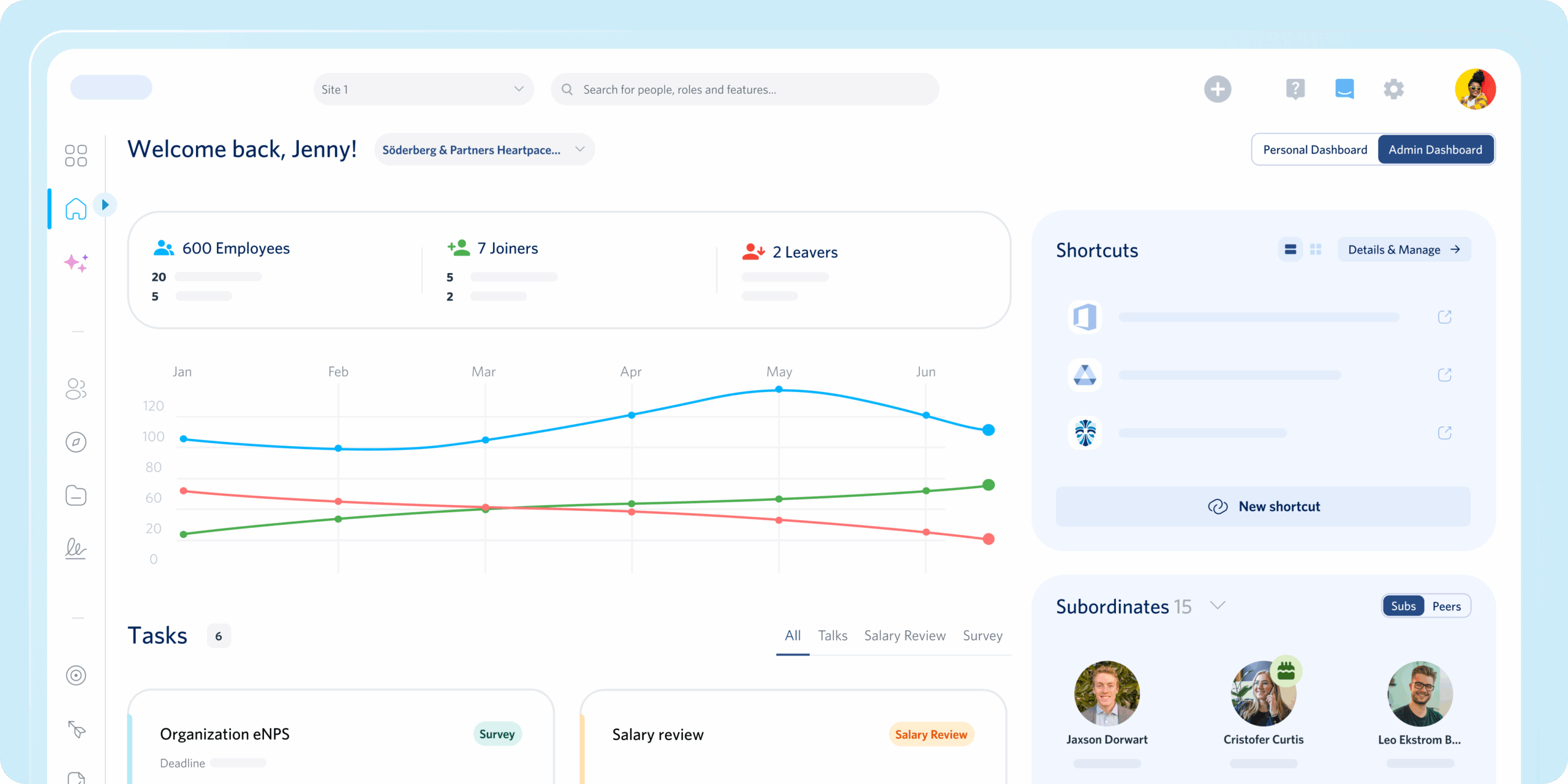Open external link for lion shortcut
Screen dimensions: 1568x784
coord(1445,433)
